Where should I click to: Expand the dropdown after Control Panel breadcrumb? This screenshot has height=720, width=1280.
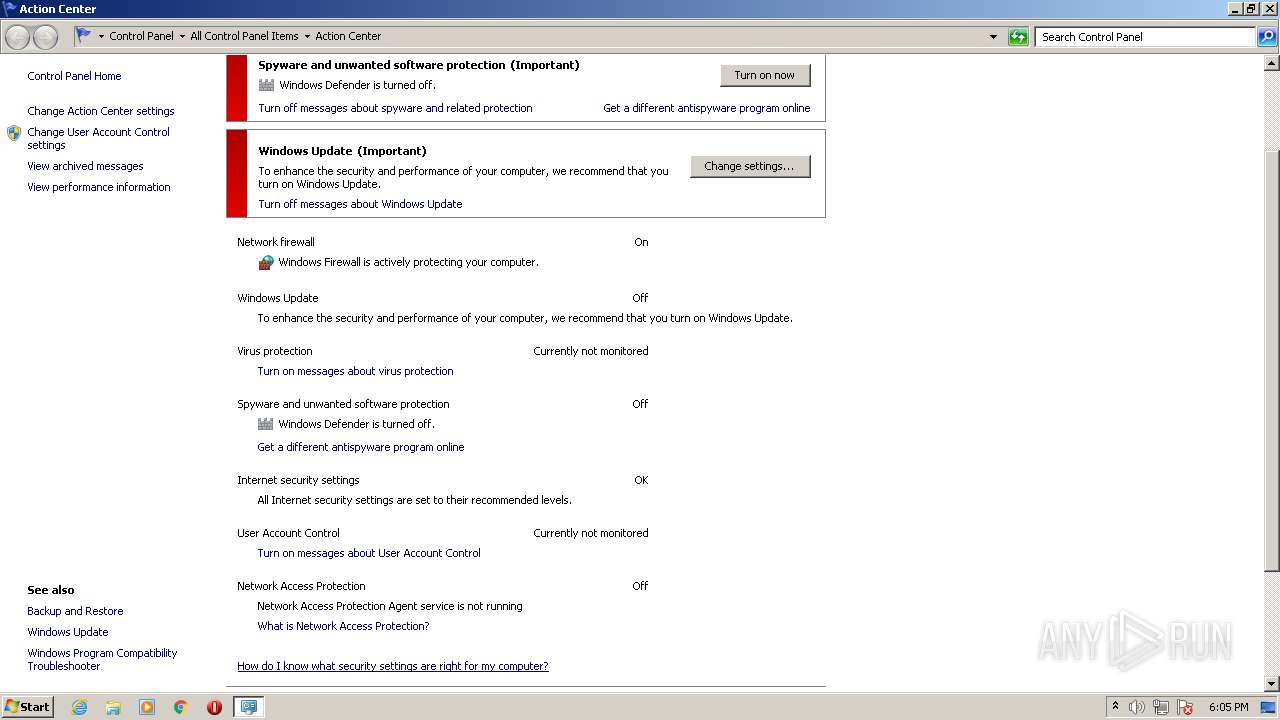coord(182,37)
